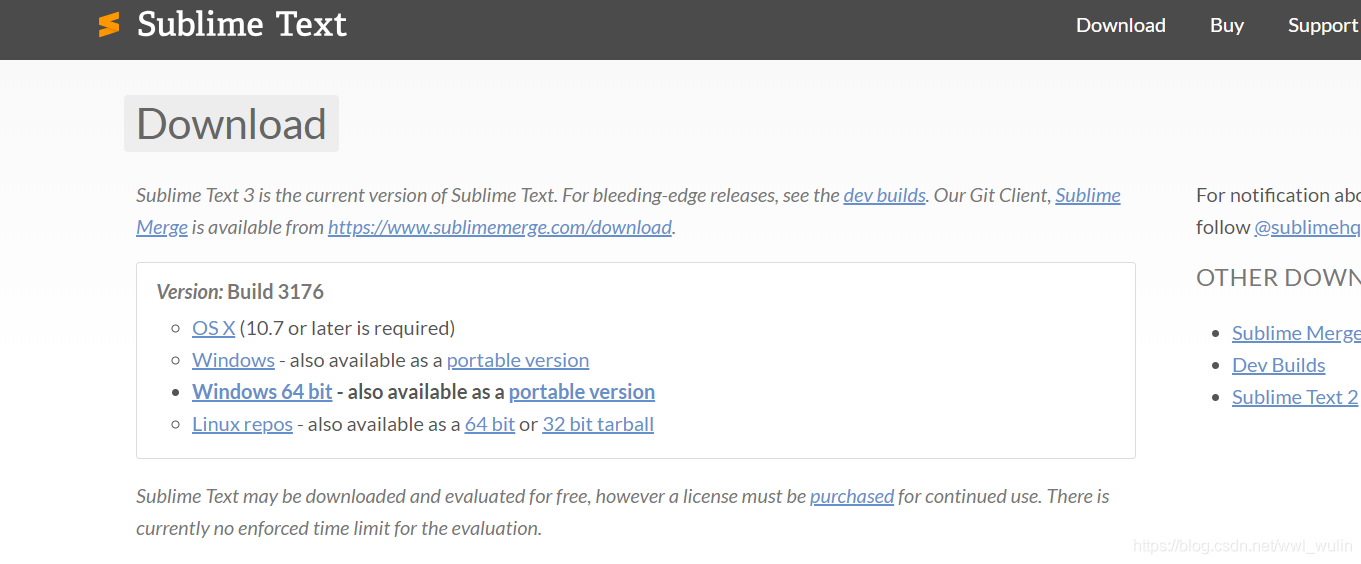The image size is (1361, 564).
Task: Click the '(10.7 or later is required)' note
Action: (347, 328)
